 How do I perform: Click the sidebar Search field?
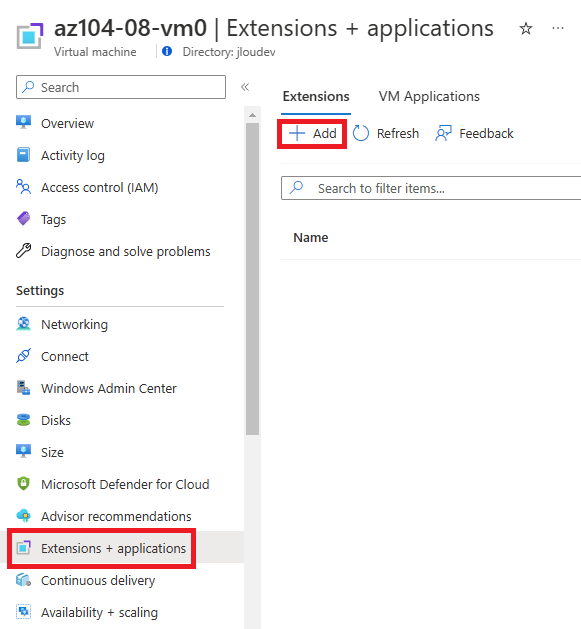coord(121,87)
